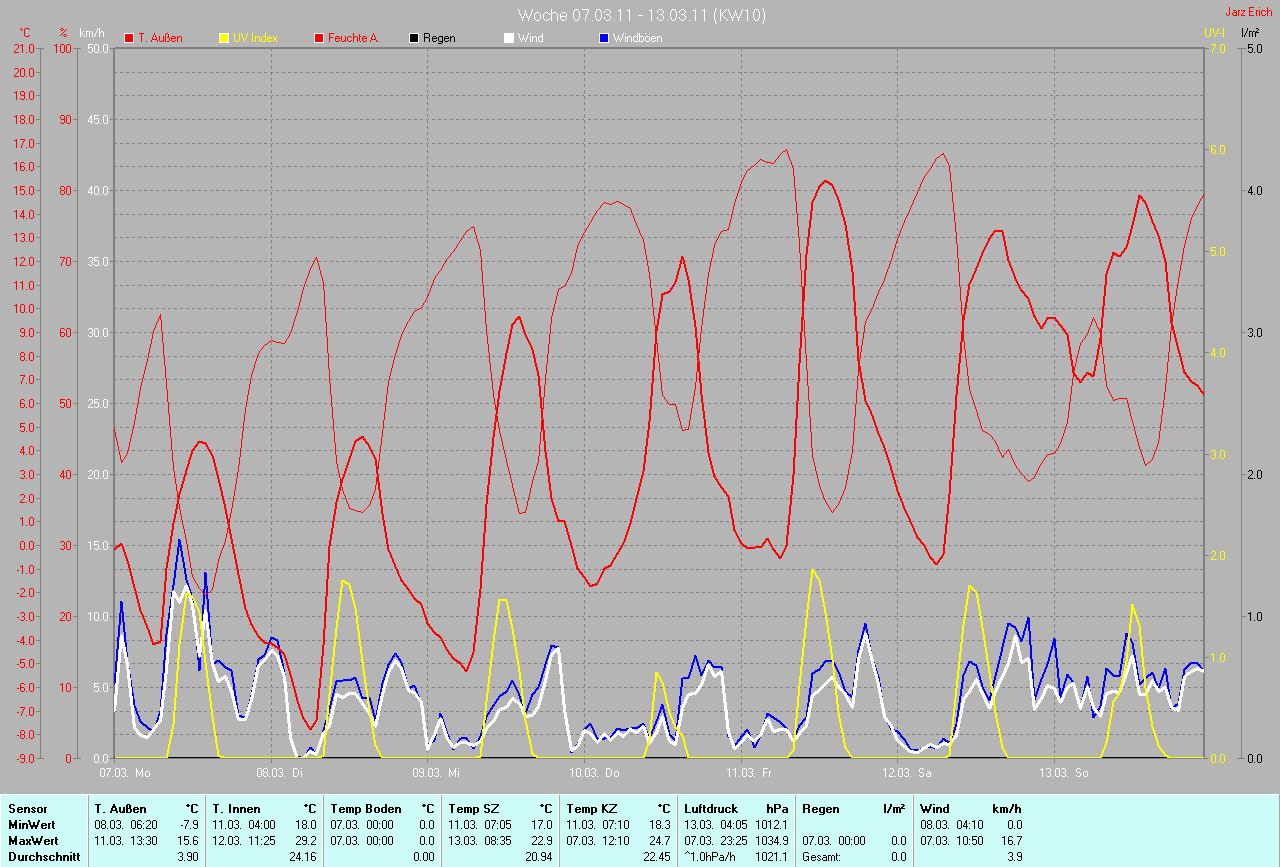Viewport: 1280px width, 867px height.
Task: Click the MinWert row label
Action: point(33,824)
